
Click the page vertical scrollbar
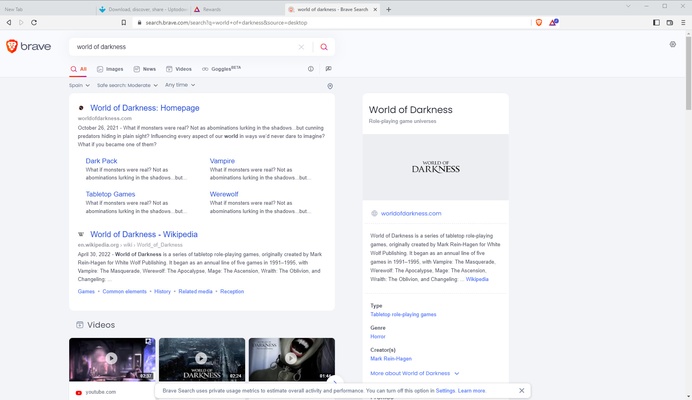(688, 73)
